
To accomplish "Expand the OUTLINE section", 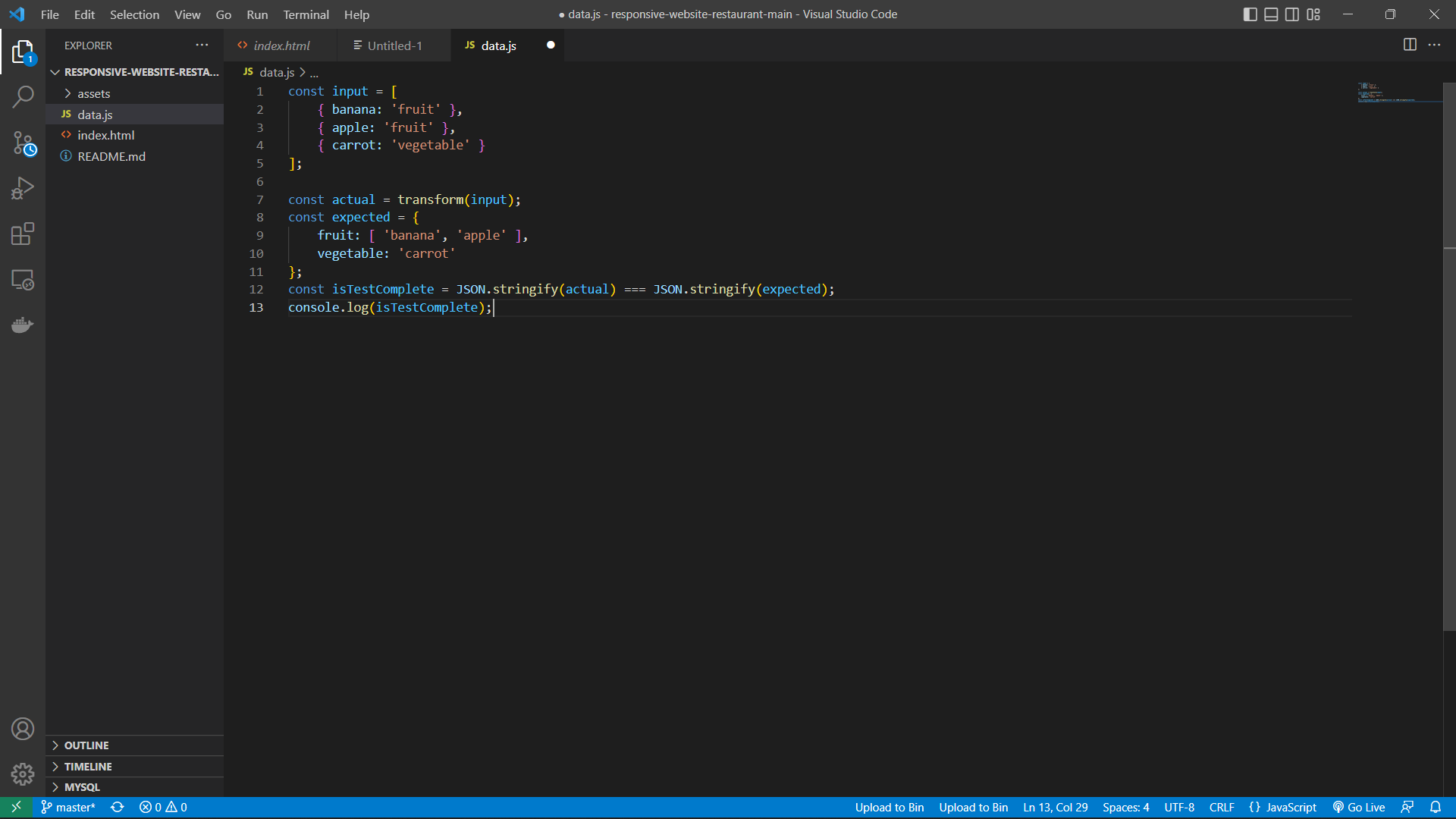I will pos(86,745).
